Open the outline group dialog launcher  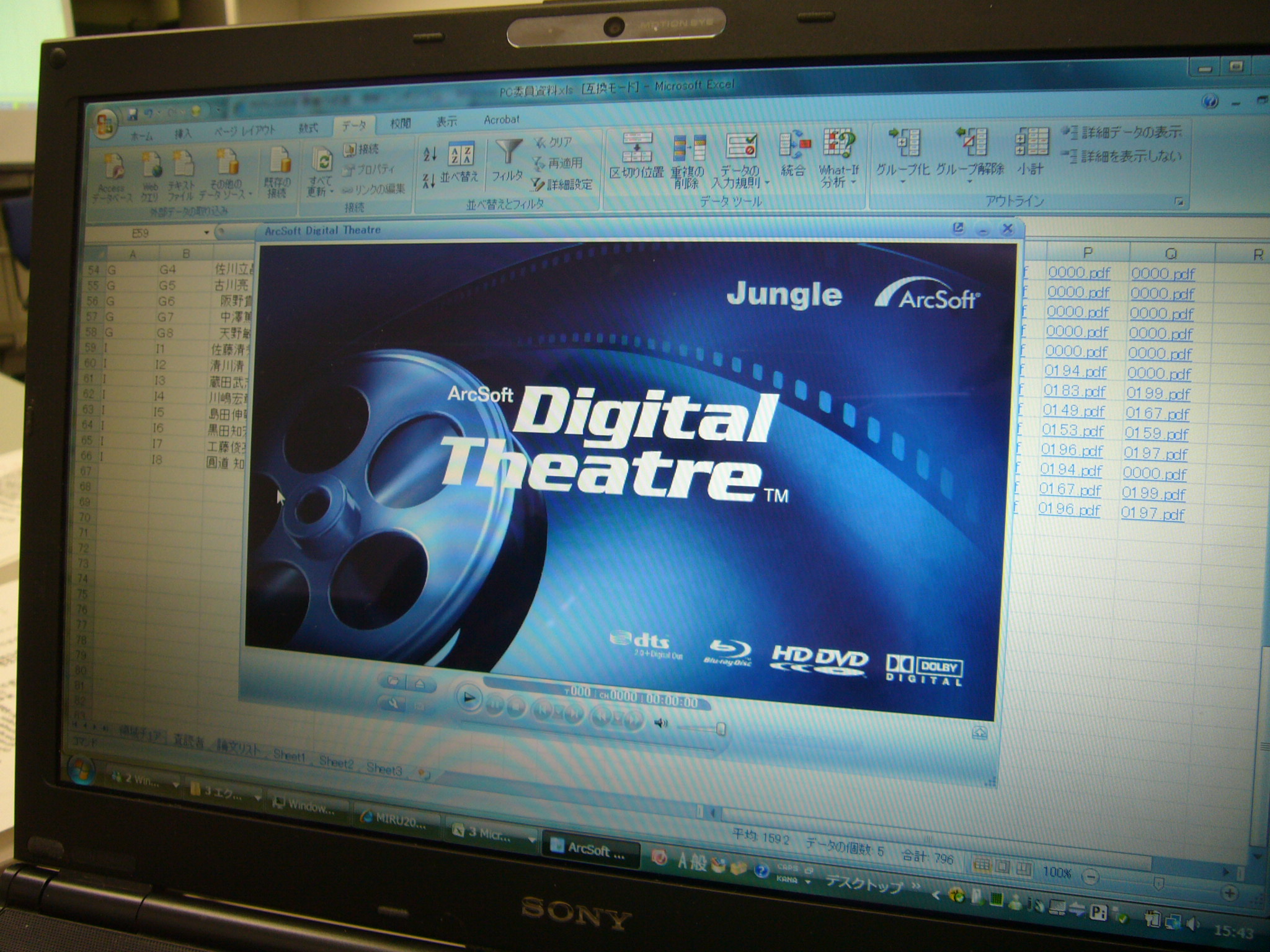(1179, 201)
